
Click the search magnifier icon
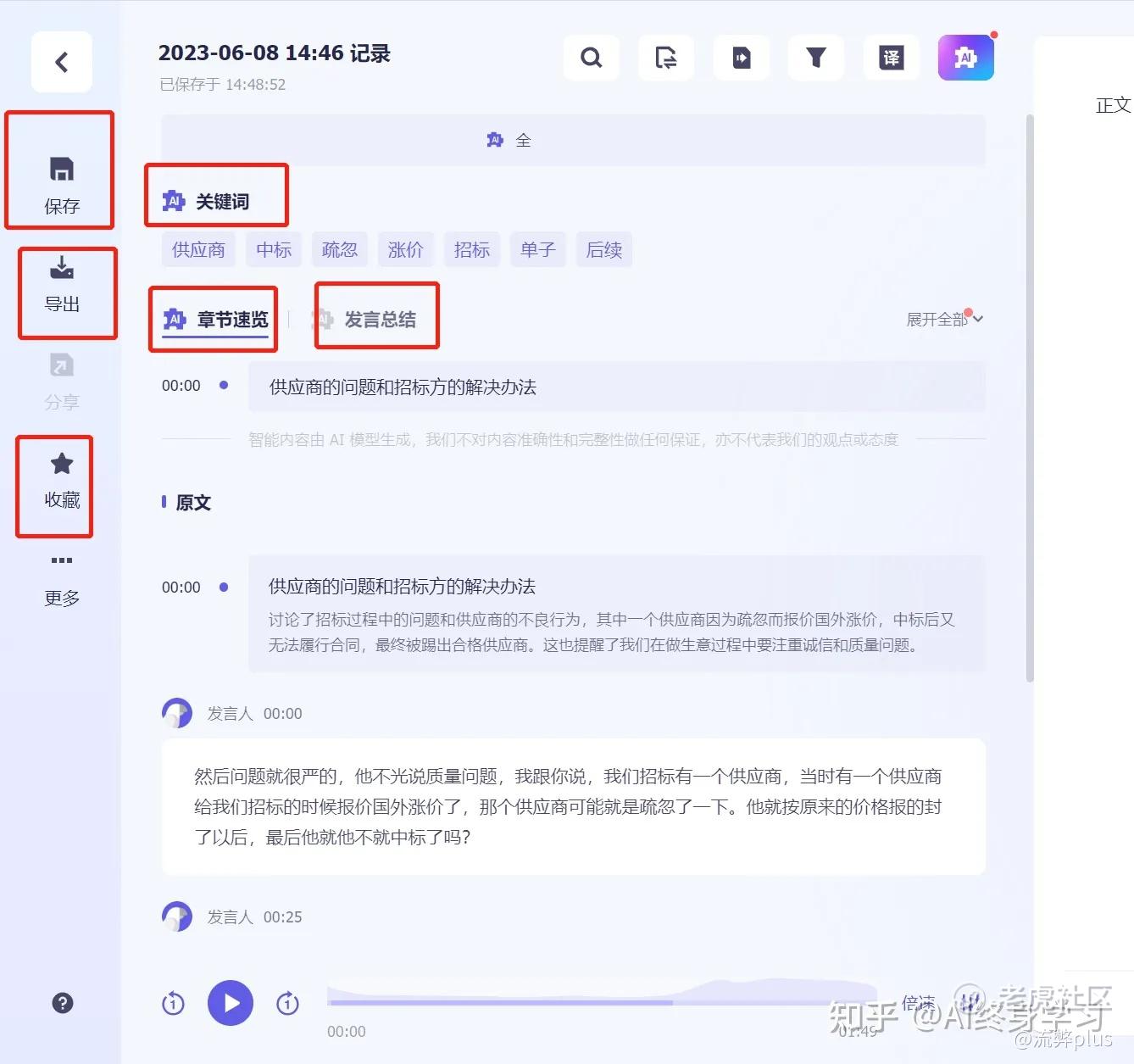(x=591, y=58)
